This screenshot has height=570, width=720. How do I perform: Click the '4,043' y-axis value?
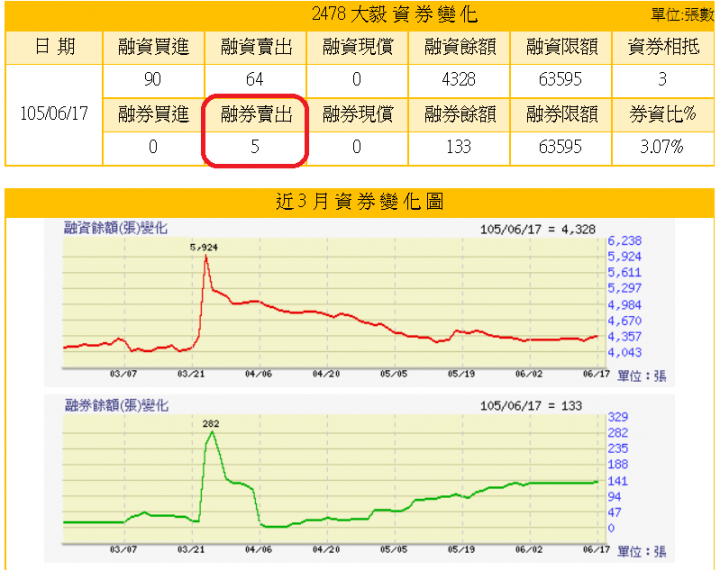(x=624, y=353)
